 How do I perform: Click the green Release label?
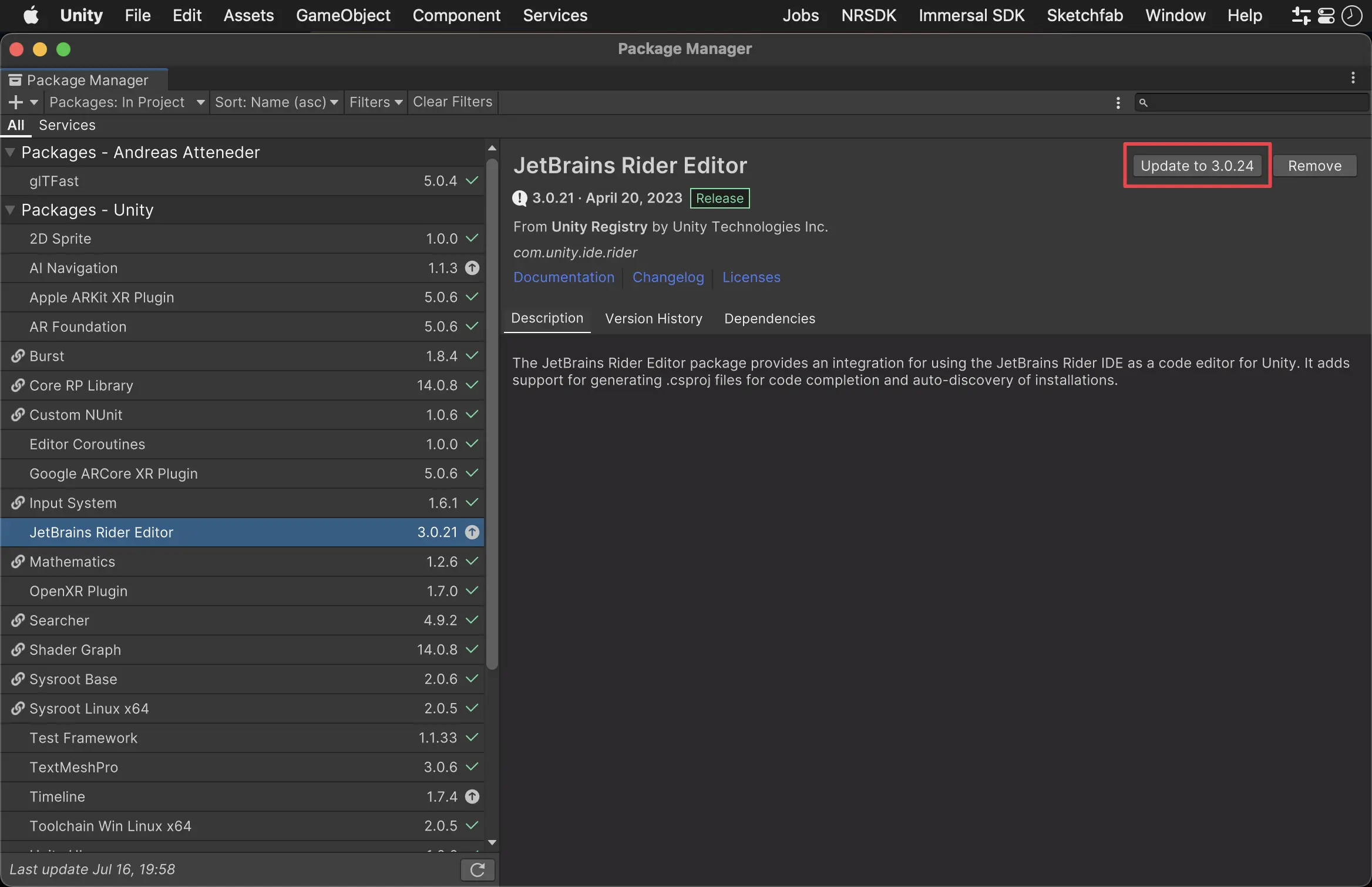(x=719, y=199)
